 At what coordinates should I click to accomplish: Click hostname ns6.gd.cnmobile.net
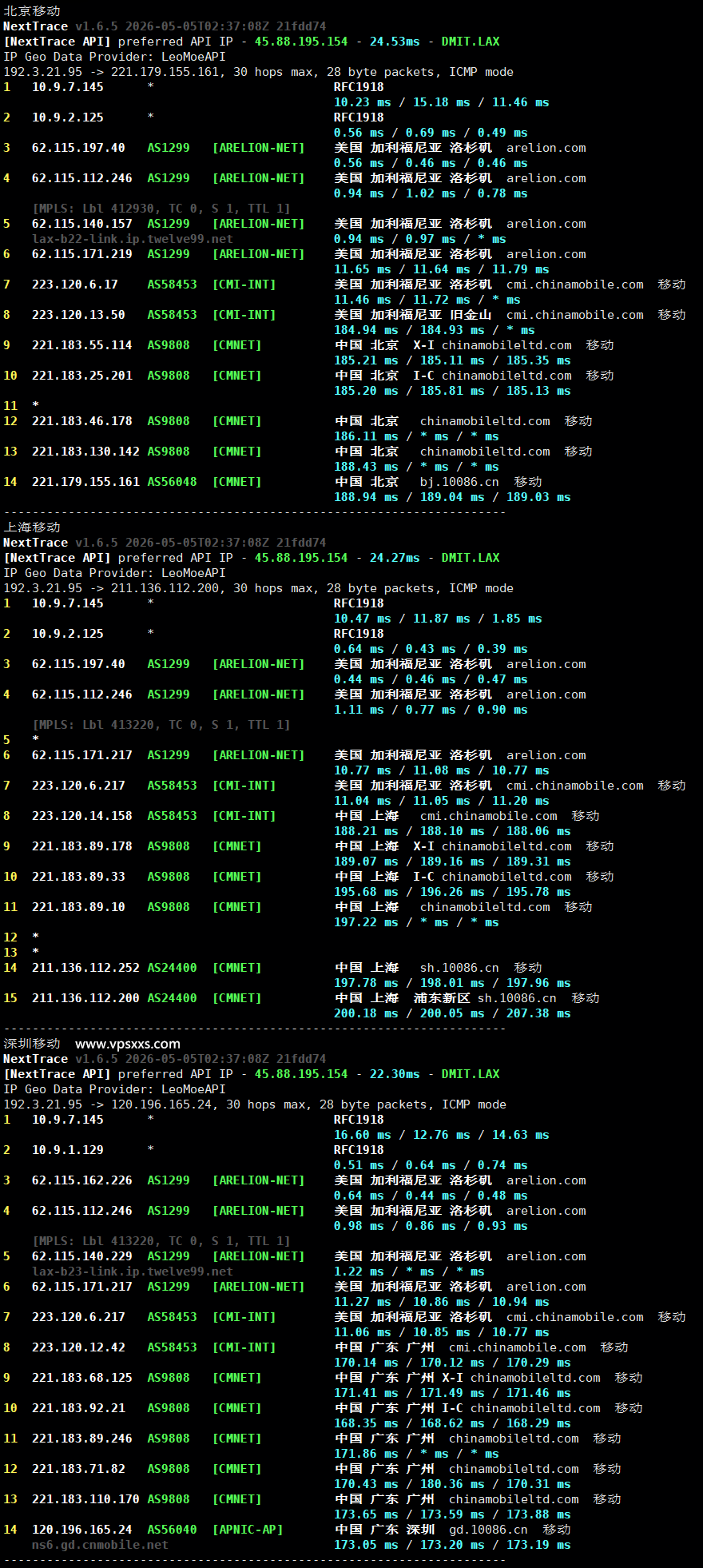[x=100, y=1545]
